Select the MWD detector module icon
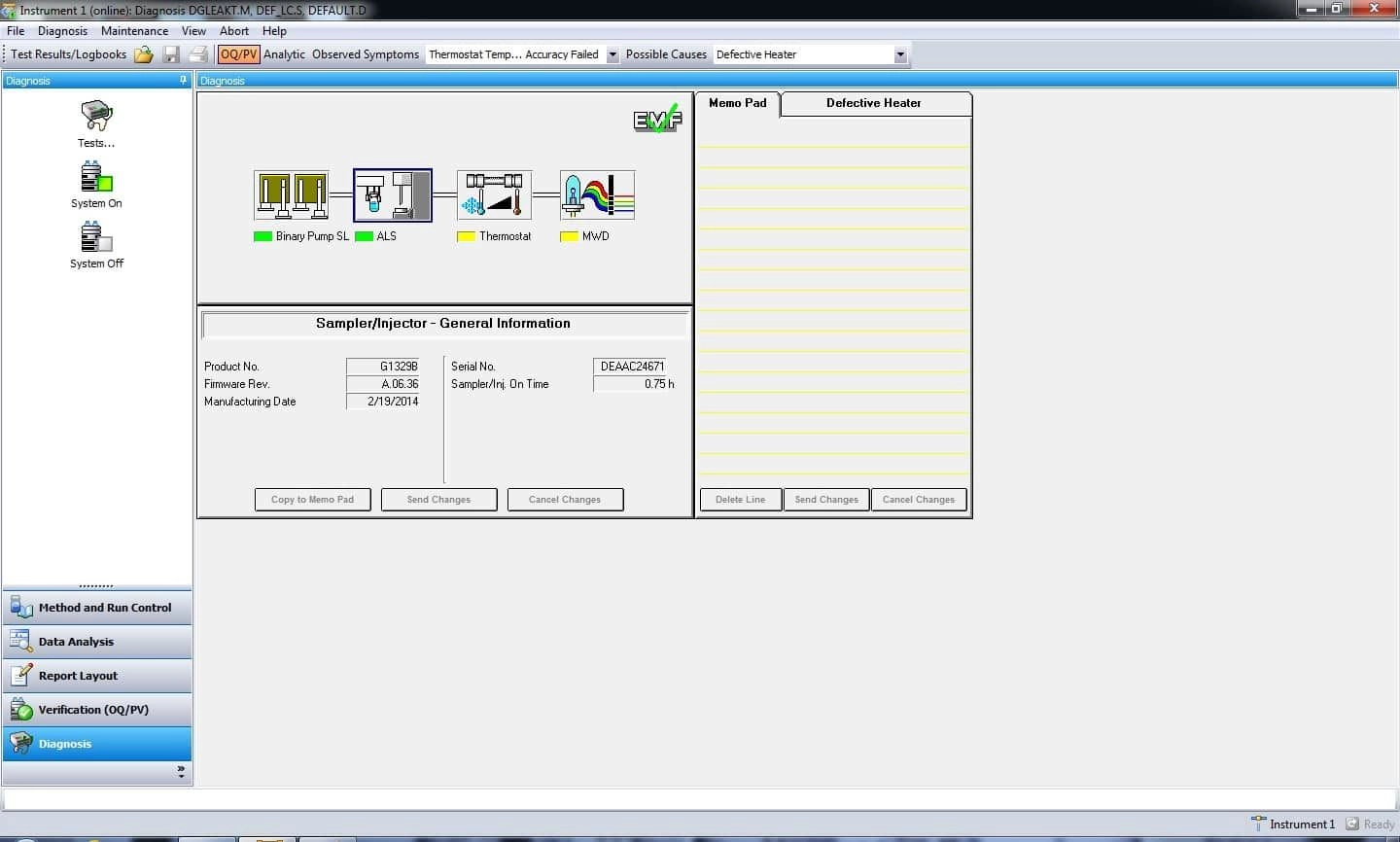 [x=596, y=194]
